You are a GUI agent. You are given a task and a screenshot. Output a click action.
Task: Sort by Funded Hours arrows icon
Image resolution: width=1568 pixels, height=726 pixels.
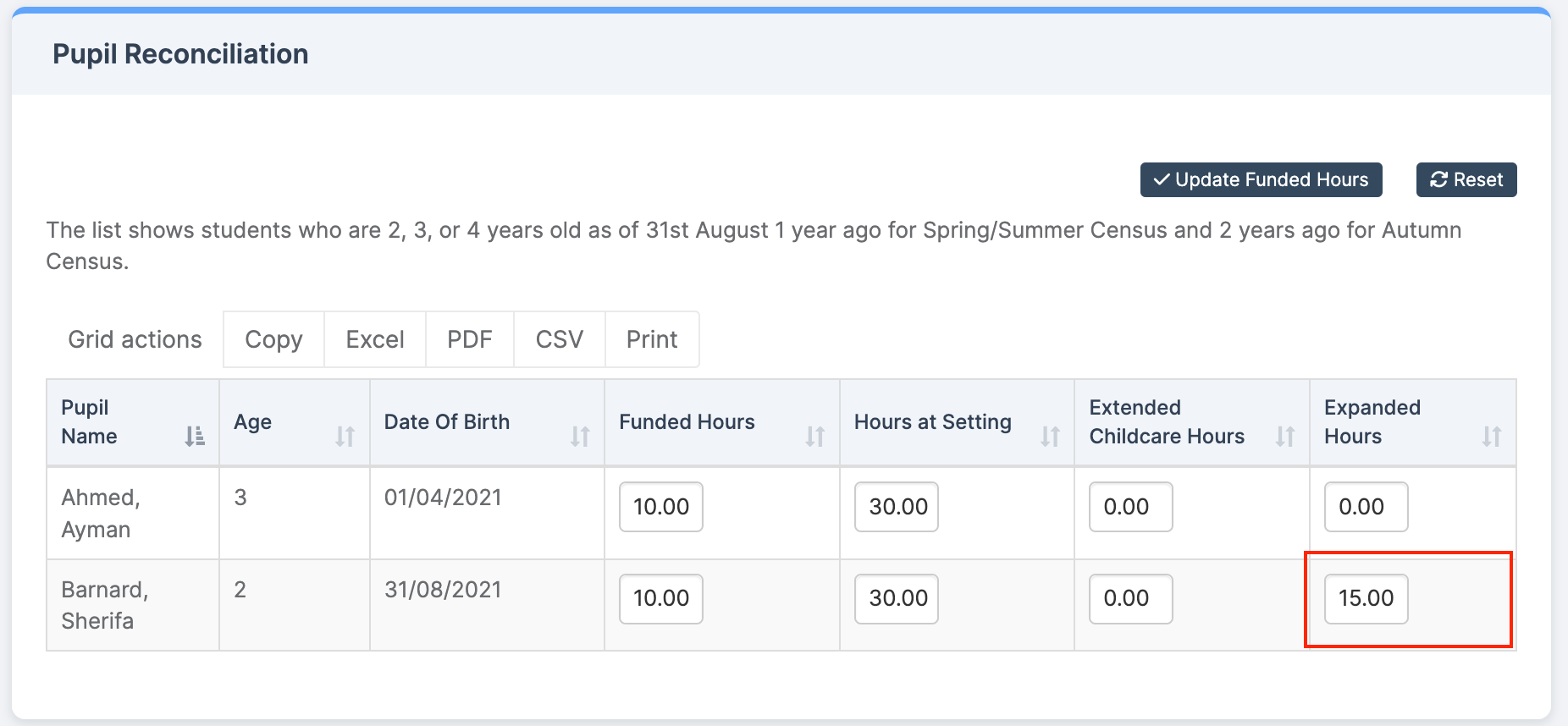(815, 436)
